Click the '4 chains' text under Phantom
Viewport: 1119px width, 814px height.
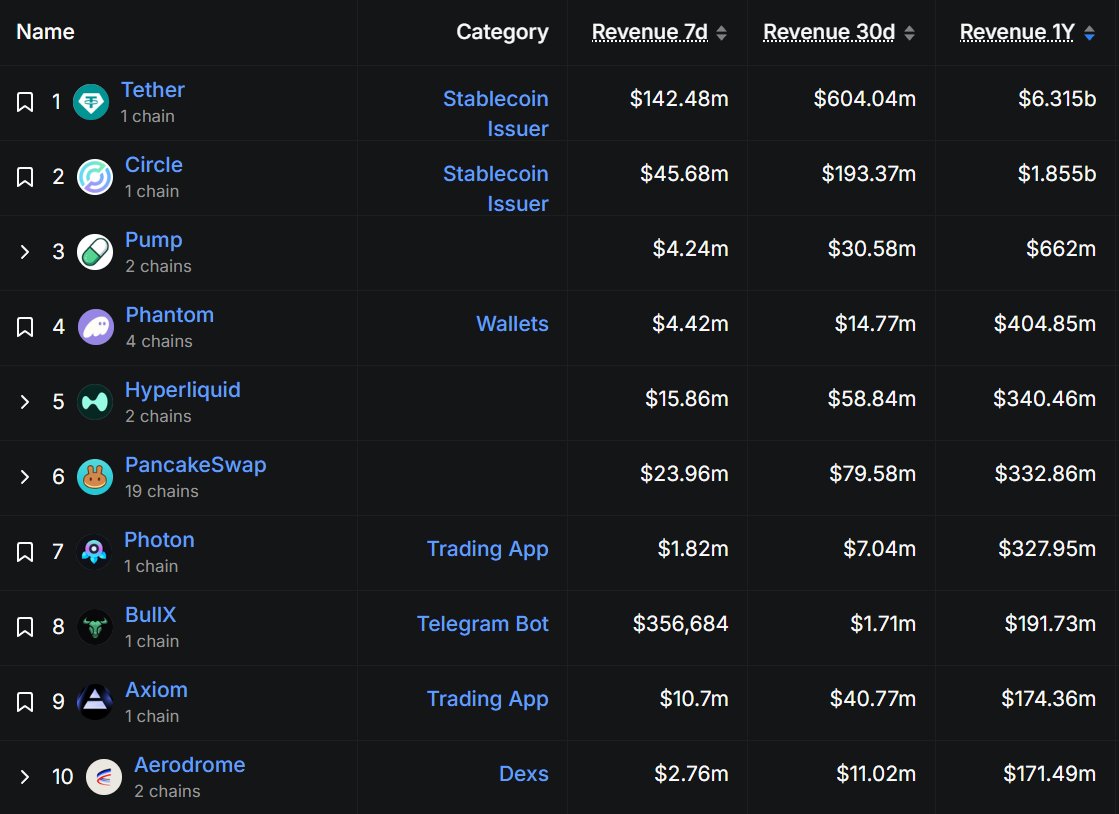click(x=159, y=342)
